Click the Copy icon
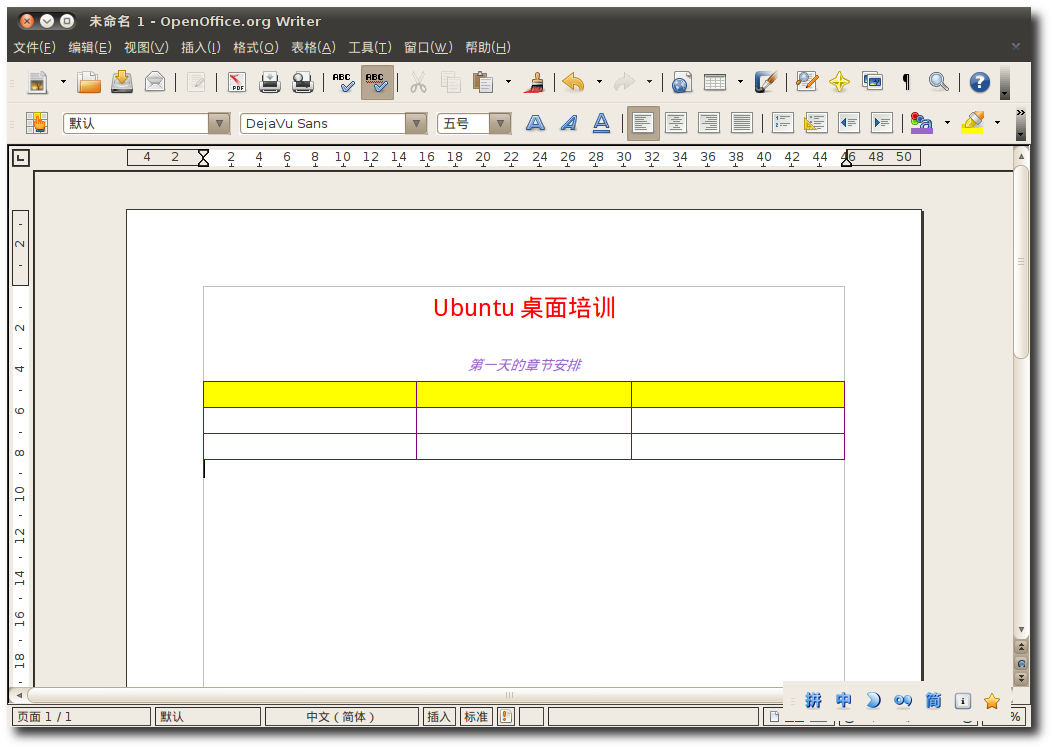Image resolution: width=1054 pixels, height=750 pixels. coord(450,83)
